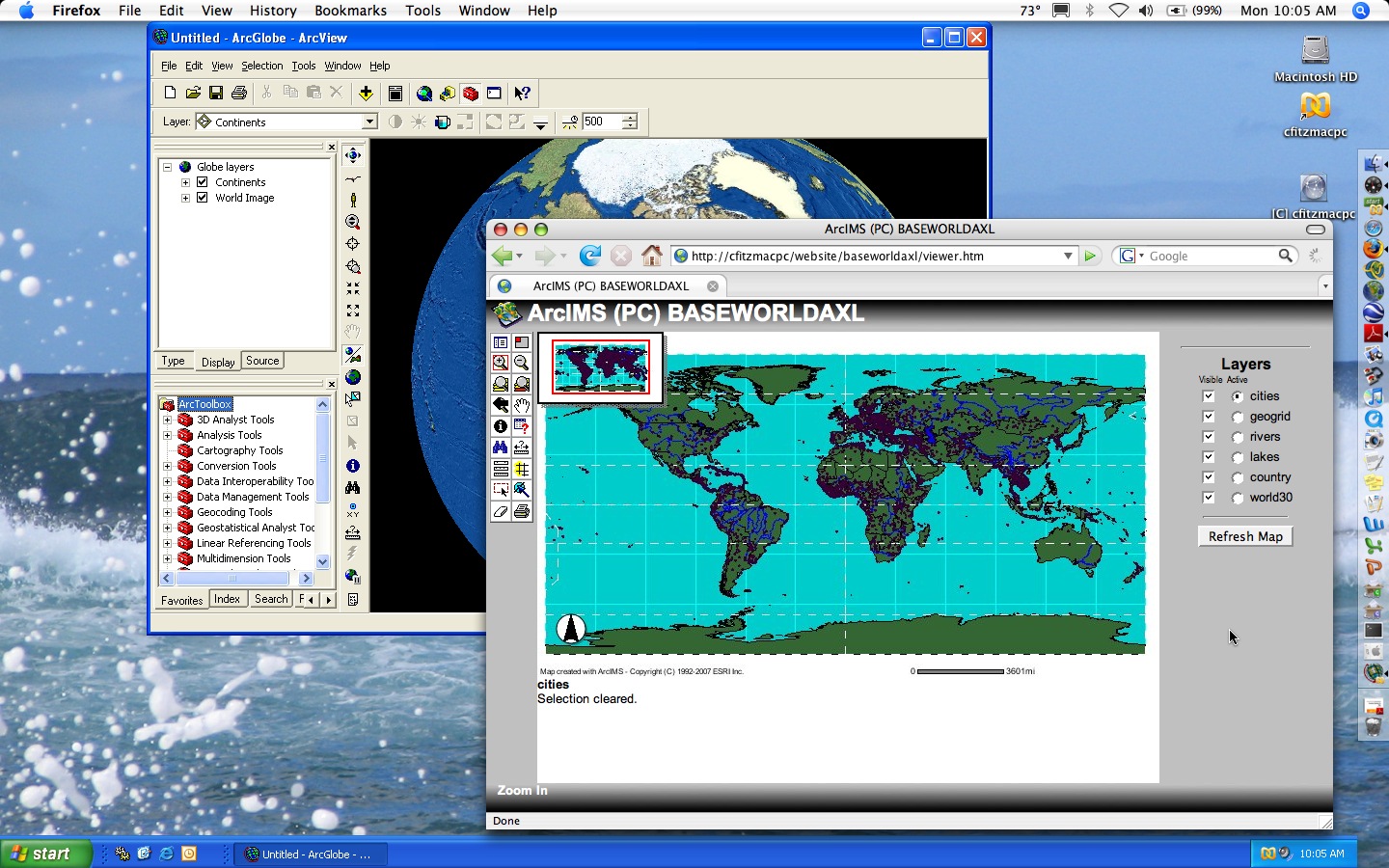Open Search tab in ArcToolbox

click(x=271, y=599)
